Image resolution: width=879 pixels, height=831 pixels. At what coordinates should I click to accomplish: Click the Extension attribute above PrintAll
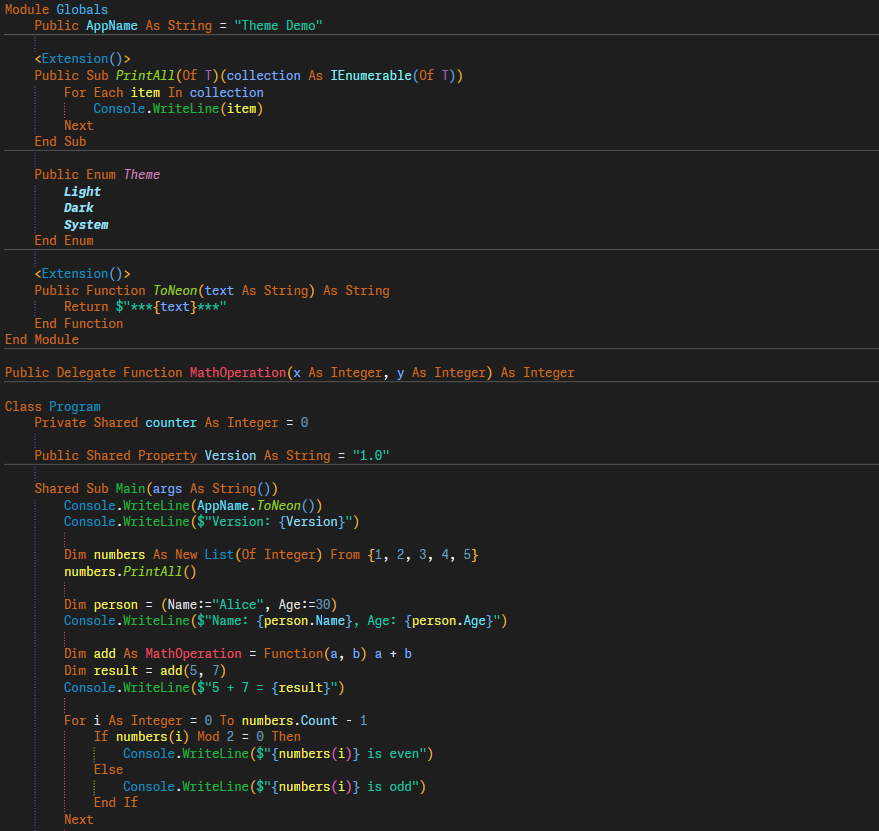point(82,58)
